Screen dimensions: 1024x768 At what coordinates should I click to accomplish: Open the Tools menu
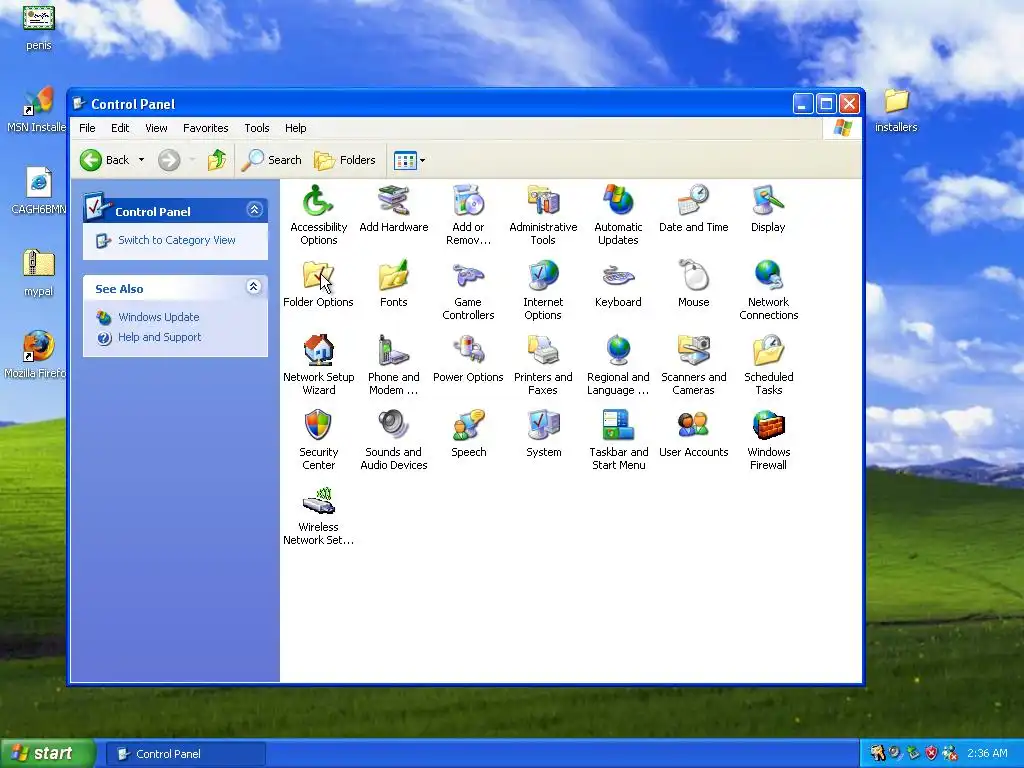257,128
